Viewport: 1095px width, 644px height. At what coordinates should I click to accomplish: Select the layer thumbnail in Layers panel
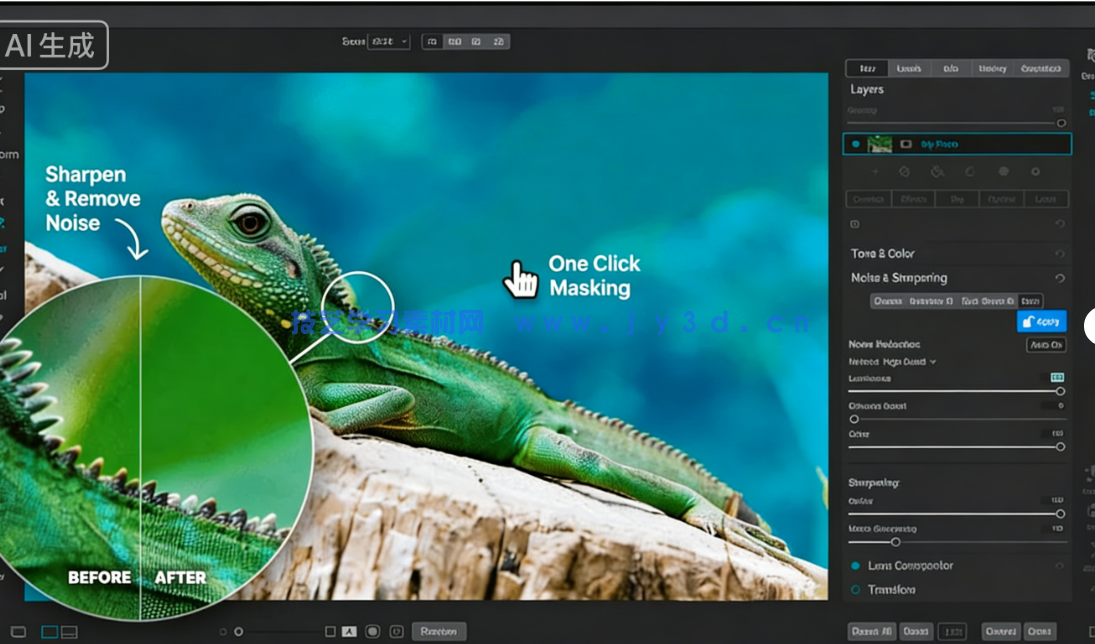[880, 144]
